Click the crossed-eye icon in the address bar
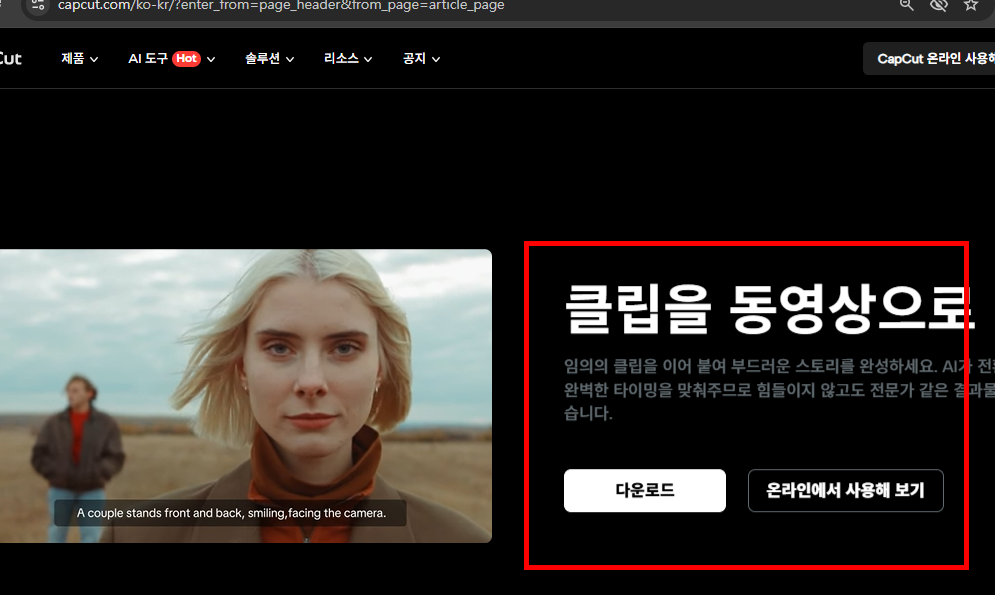The height and width of the screenshot is (595, 995). click(939, 6)
